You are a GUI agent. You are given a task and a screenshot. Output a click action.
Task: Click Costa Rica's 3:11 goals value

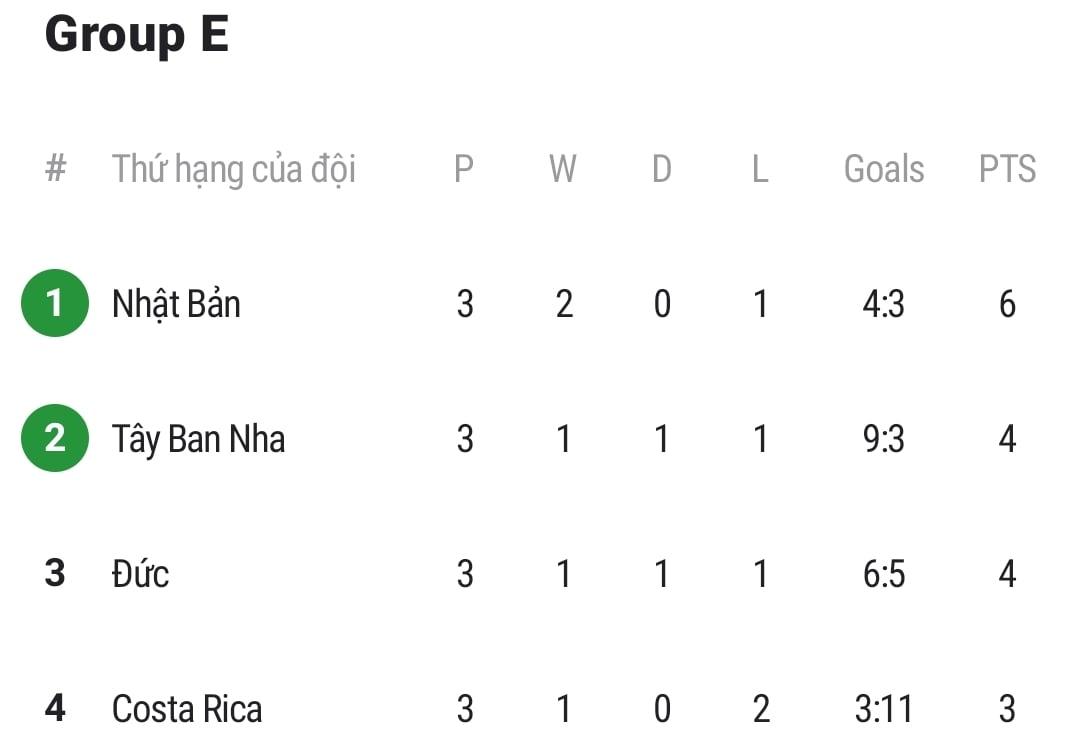[x=883, y=709]
